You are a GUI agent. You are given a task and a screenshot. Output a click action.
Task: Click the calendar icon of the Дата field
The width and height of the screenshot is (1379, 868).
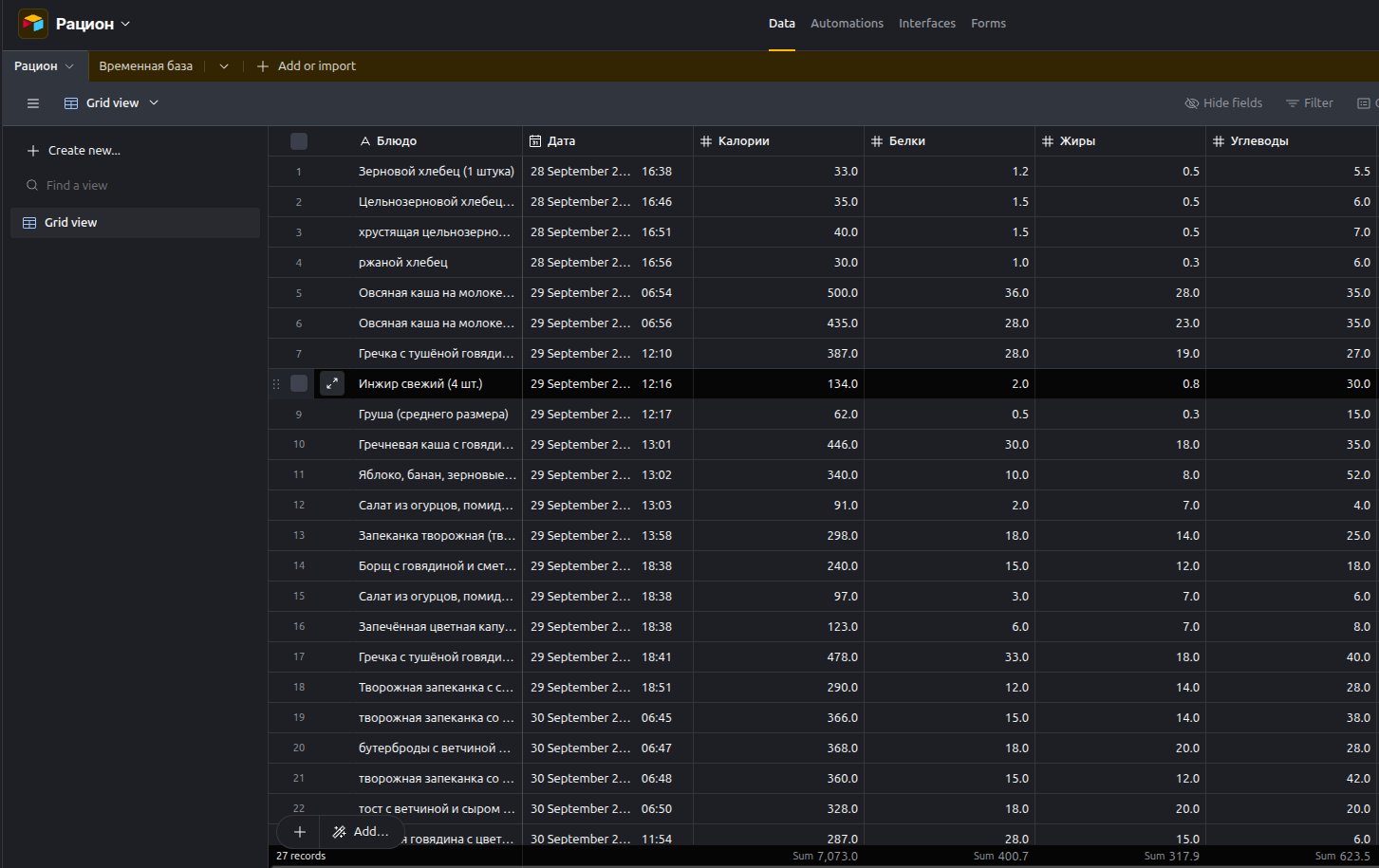coord(535,141)
